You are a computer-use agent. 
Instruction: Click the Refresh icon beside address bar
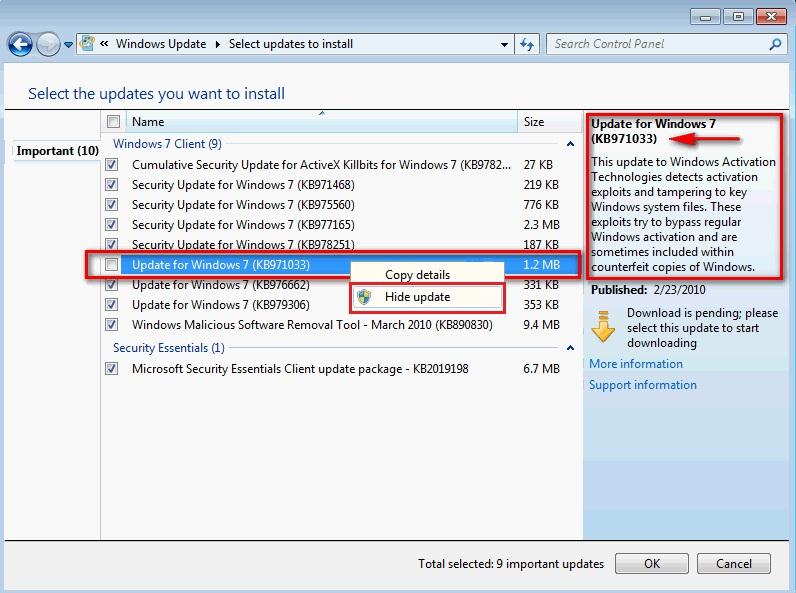click(x=527, y=44)
